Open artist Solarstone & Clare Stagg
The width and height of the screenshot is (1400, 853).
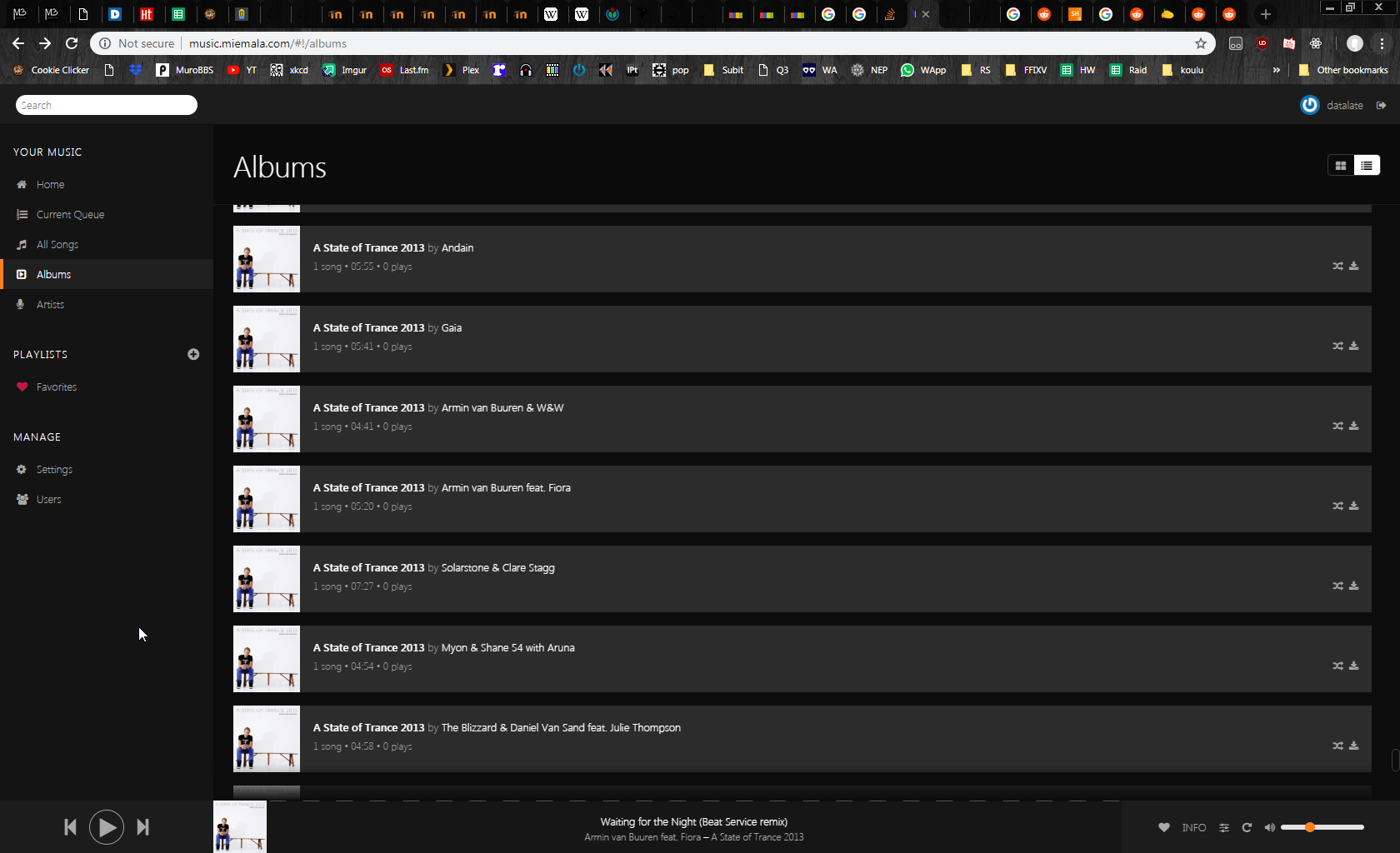(497, 568)
